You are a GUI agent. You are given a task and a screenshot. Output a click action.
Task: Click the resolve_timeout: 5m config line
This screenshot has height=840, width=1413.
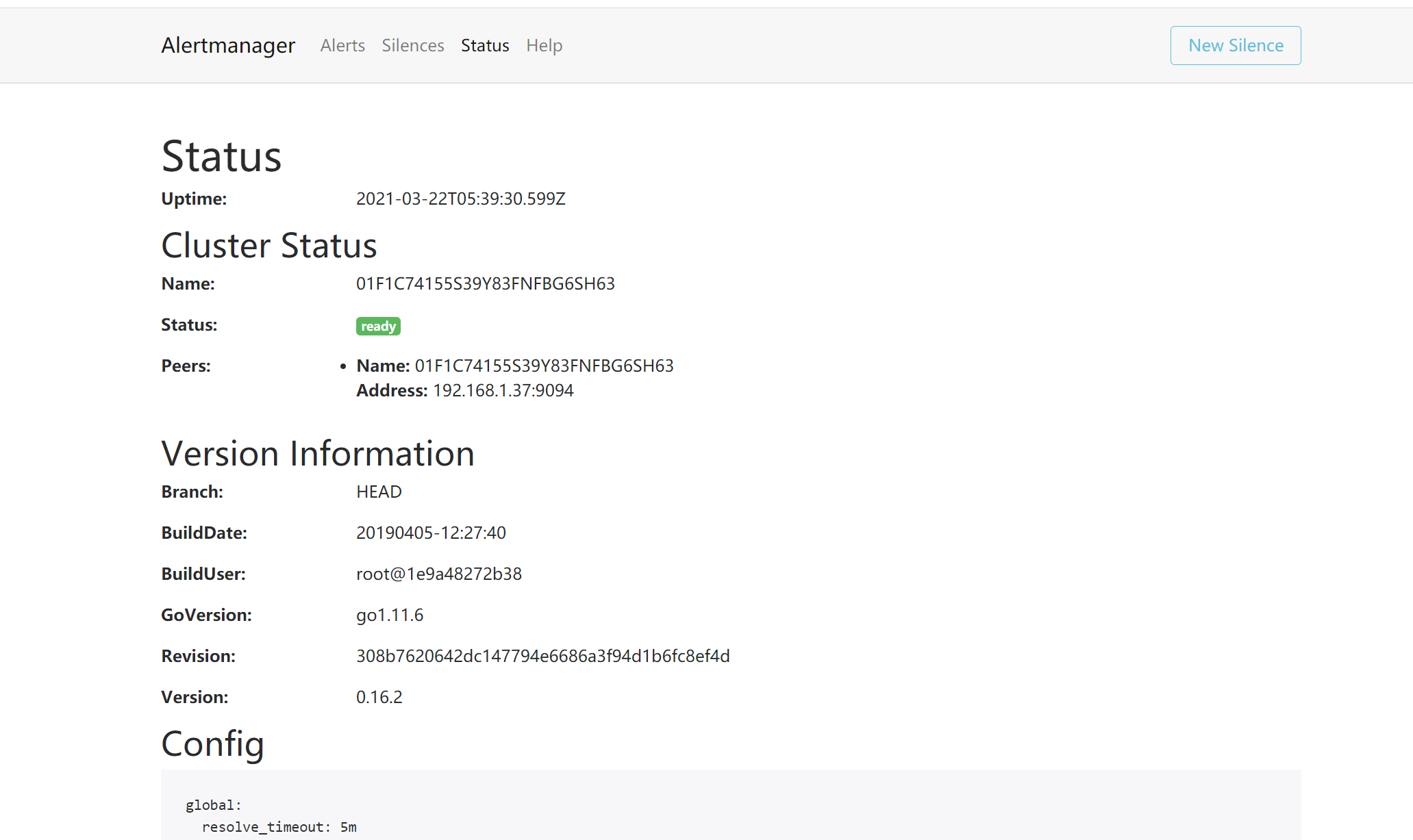tap(279, 827)
